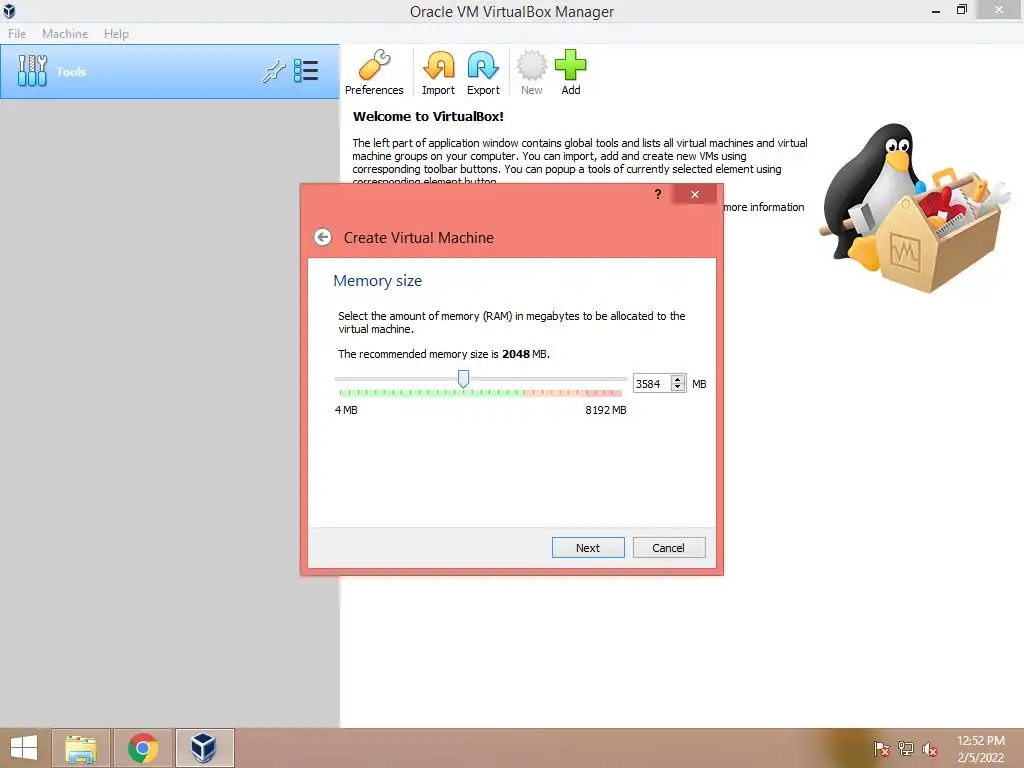This screenshot has width=1024, height=768.
Task: Go back using the wizard arrow icon
Action: pyautogui.click(x=323, y=237)
